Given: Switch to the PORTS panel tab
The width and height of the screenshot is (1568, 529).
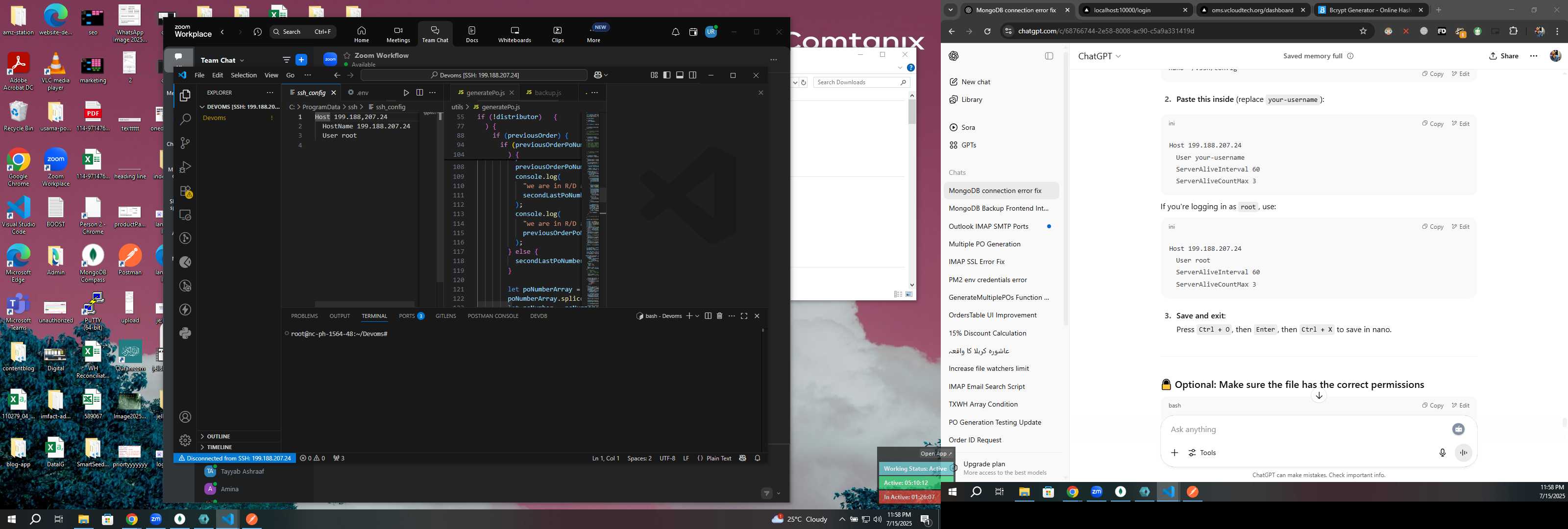Looking at the screenshot, I should (412, 316).
